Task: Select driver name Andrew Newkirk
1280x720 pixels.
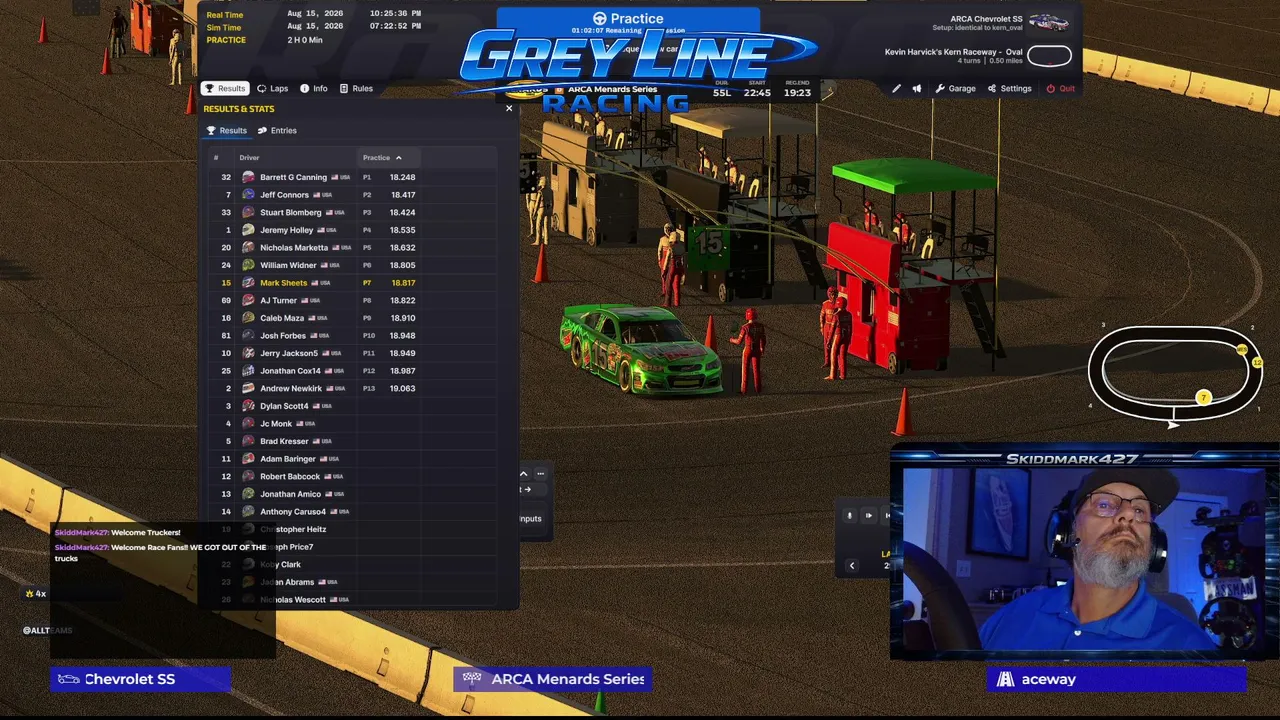Action: (291, 388)
